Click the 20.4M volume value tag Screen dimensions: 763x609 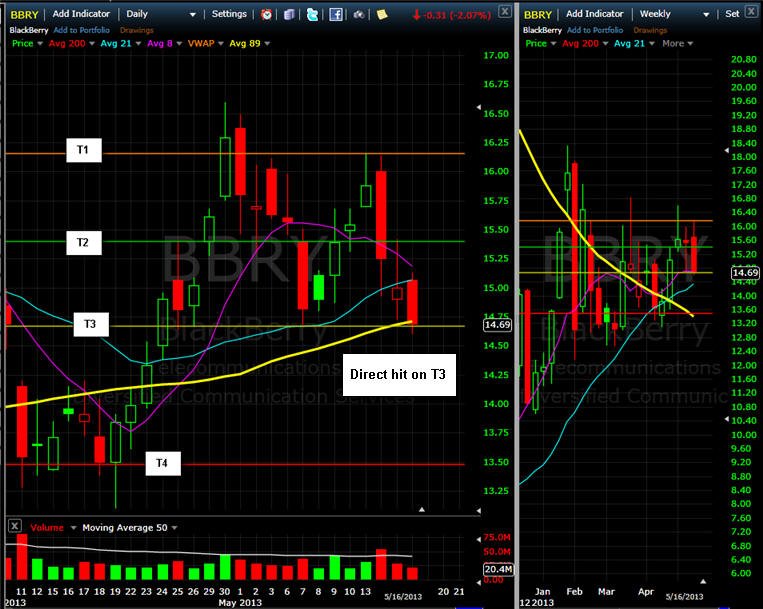(498, 569)
